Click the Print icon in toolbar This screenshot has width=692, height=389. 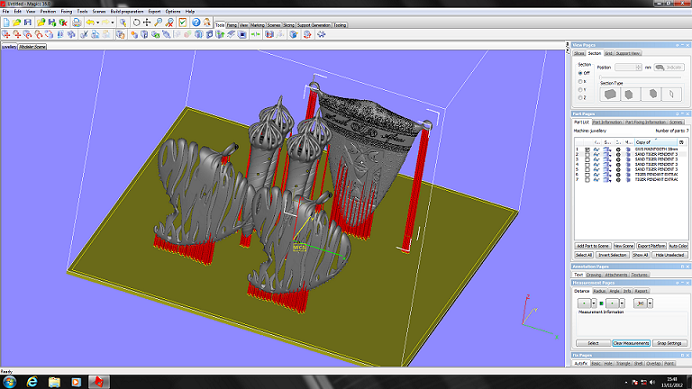[x=77, y=23]
